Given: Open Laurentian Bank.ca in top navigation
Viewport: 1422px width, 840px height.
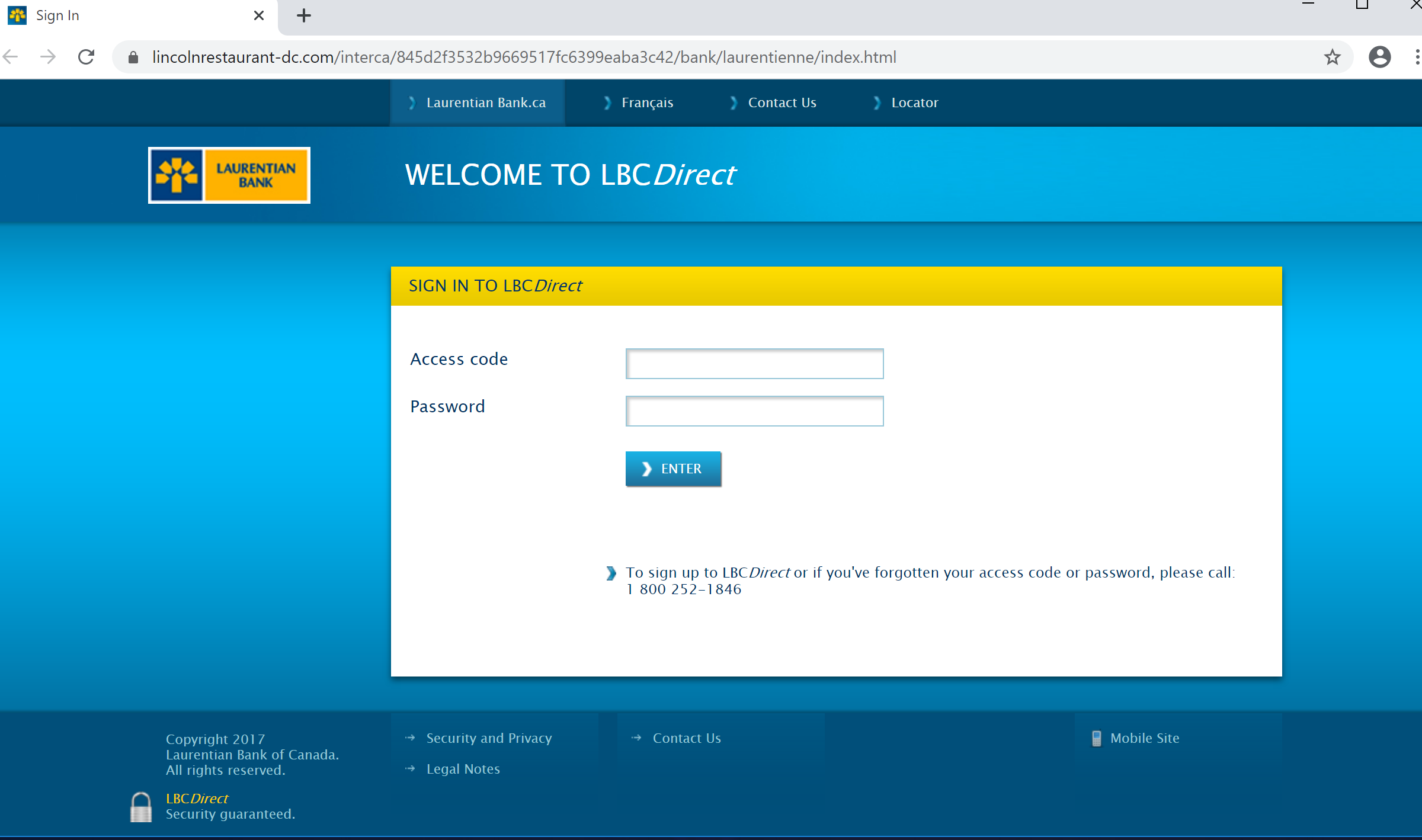Looking at the screenshot, I should (478, 102).
